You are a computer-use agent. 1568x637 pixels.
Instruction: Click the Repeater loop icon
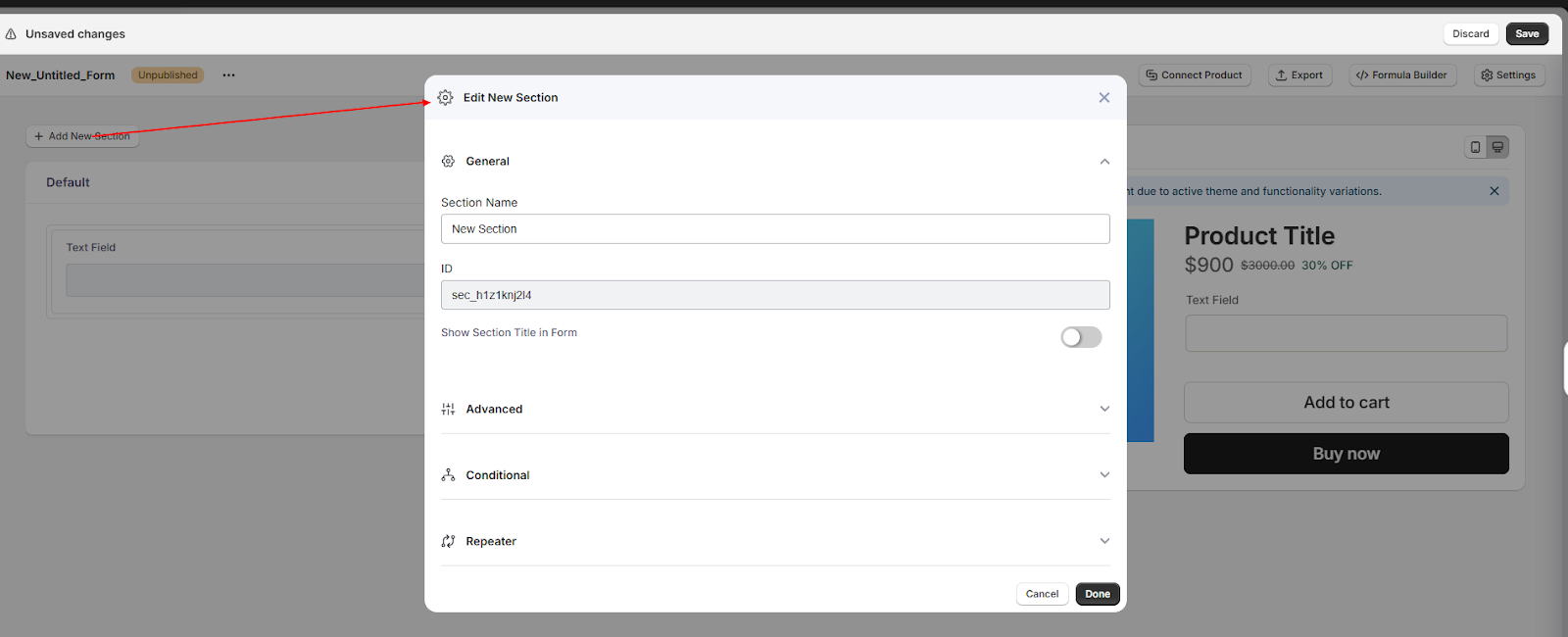pos(448,541)
